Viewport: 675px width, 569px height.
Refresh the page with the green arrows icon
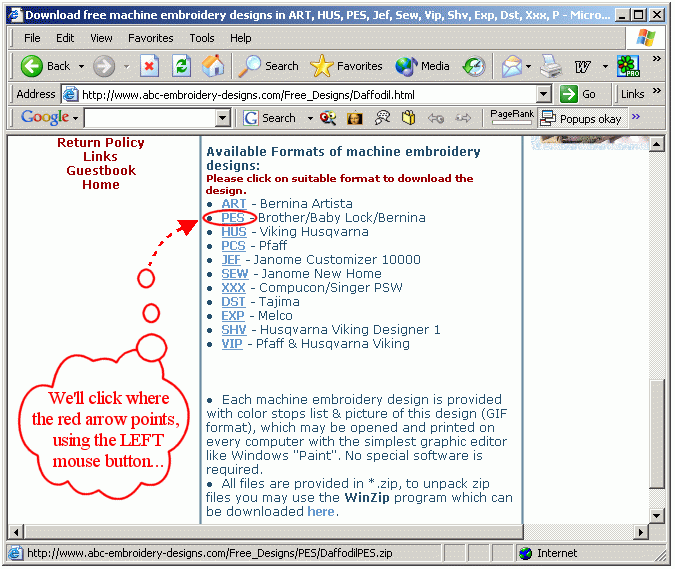click(181, 66)
